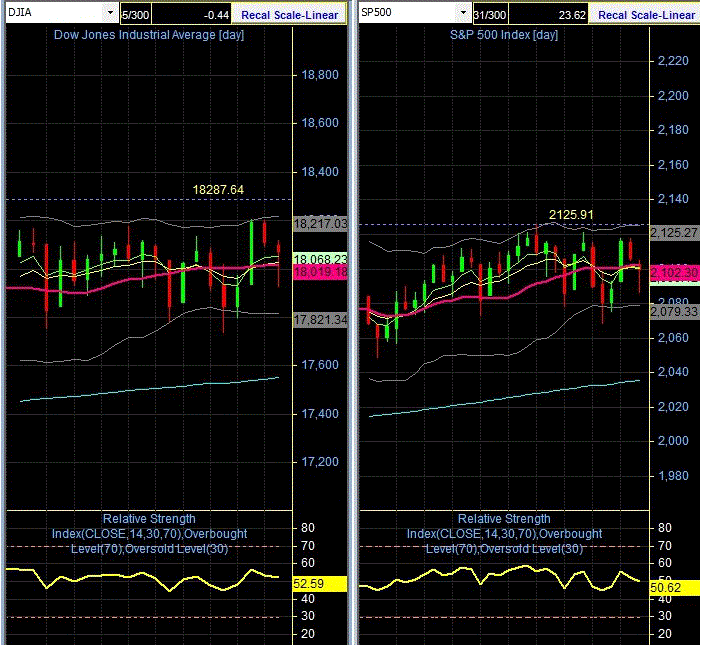The image size is (707, 645).
Task: Click the 17,200 price axis label
Action: pyautogui.click(x=320, y=462)
